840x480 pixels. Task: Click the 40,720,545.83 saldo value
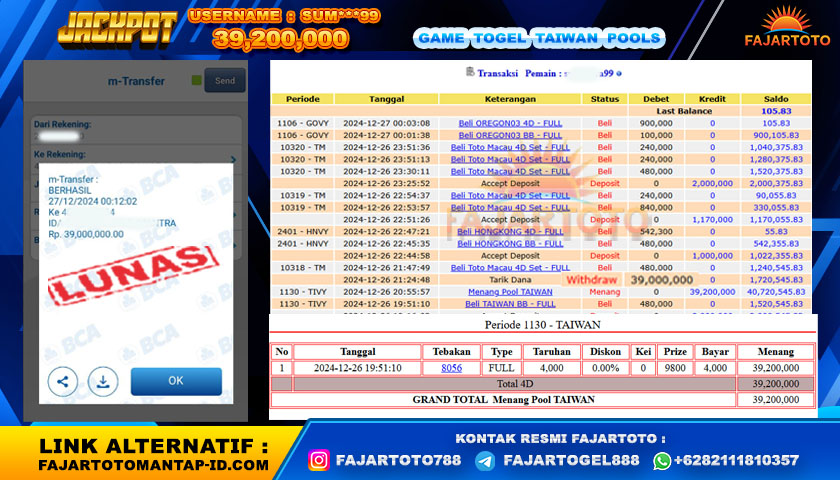click(x=776, y=292)
